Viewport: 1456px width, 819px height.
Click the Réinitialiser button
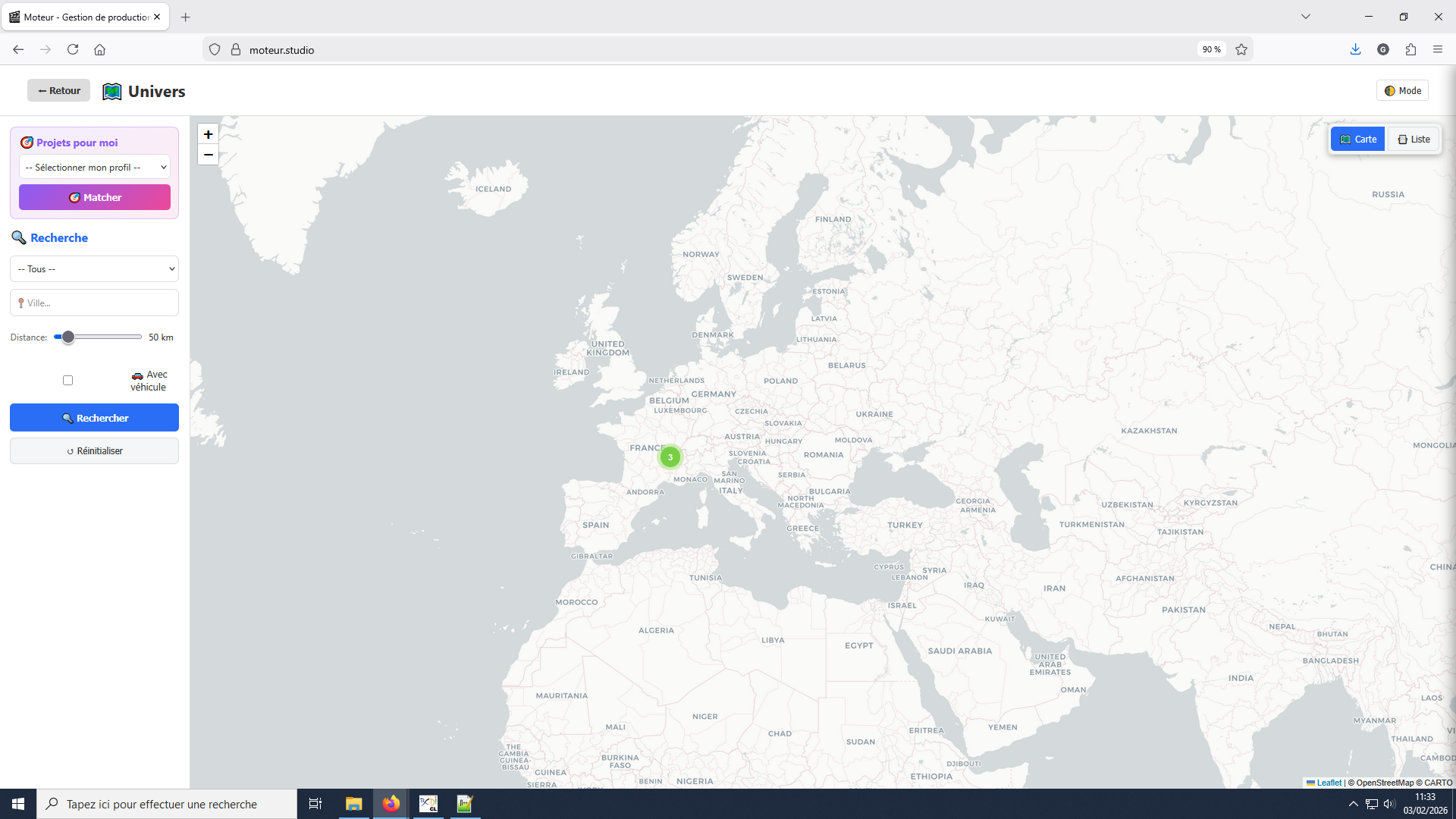click(94, 450)
